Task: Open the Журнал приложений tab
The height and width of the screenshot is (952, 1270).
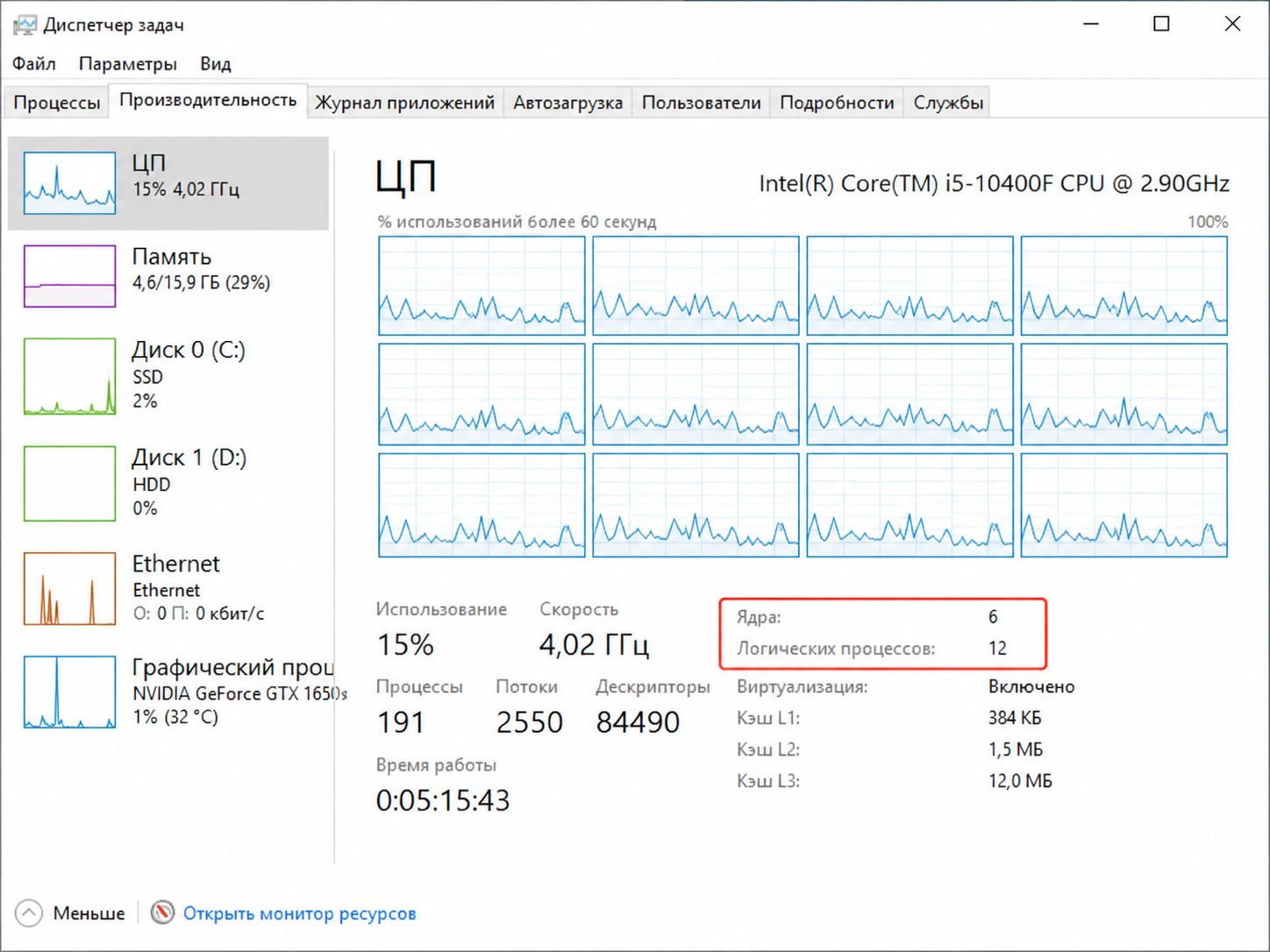Action: [404, 103]
